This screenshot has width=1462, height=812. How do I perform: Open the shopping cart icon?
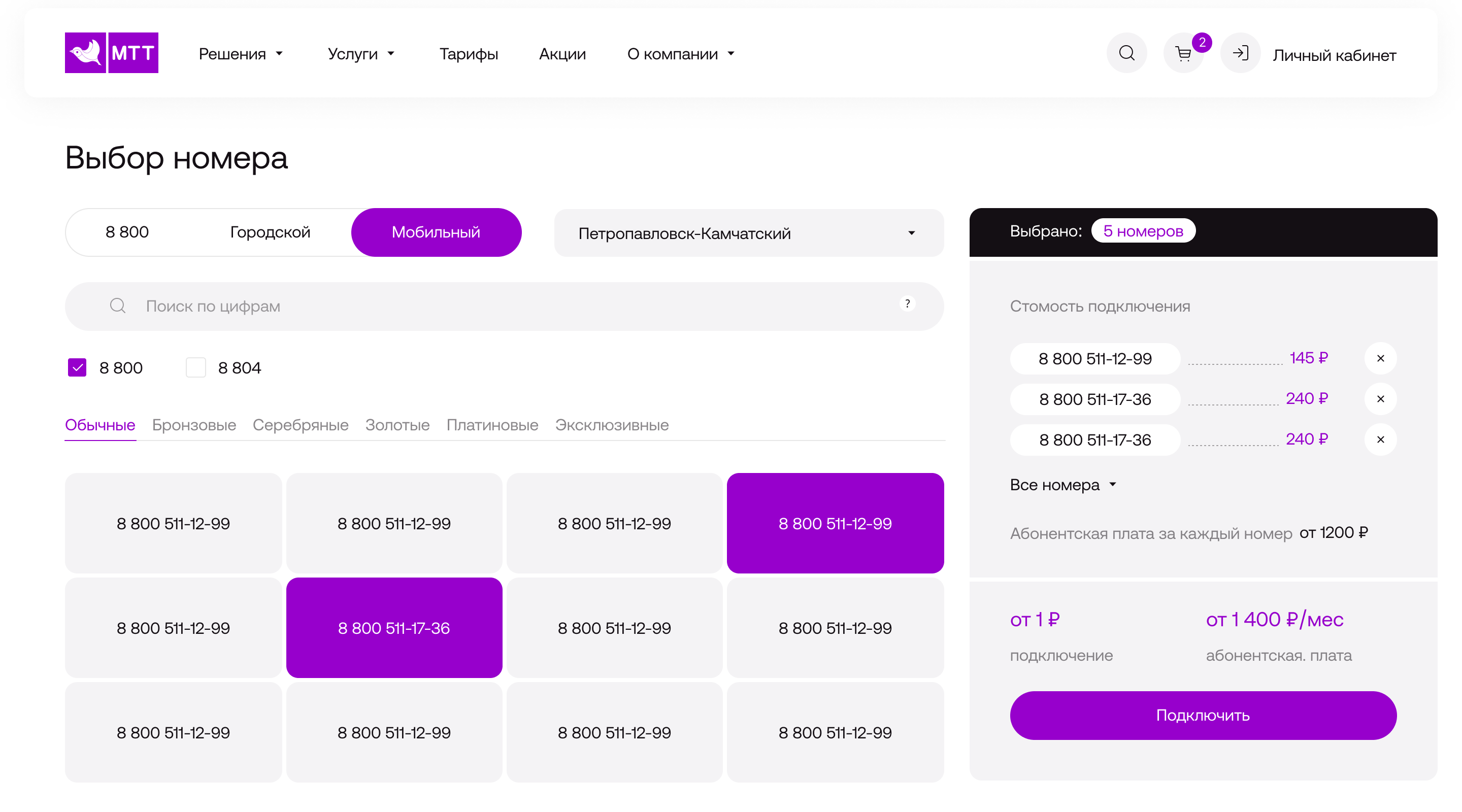click(x=1183, y=54)
